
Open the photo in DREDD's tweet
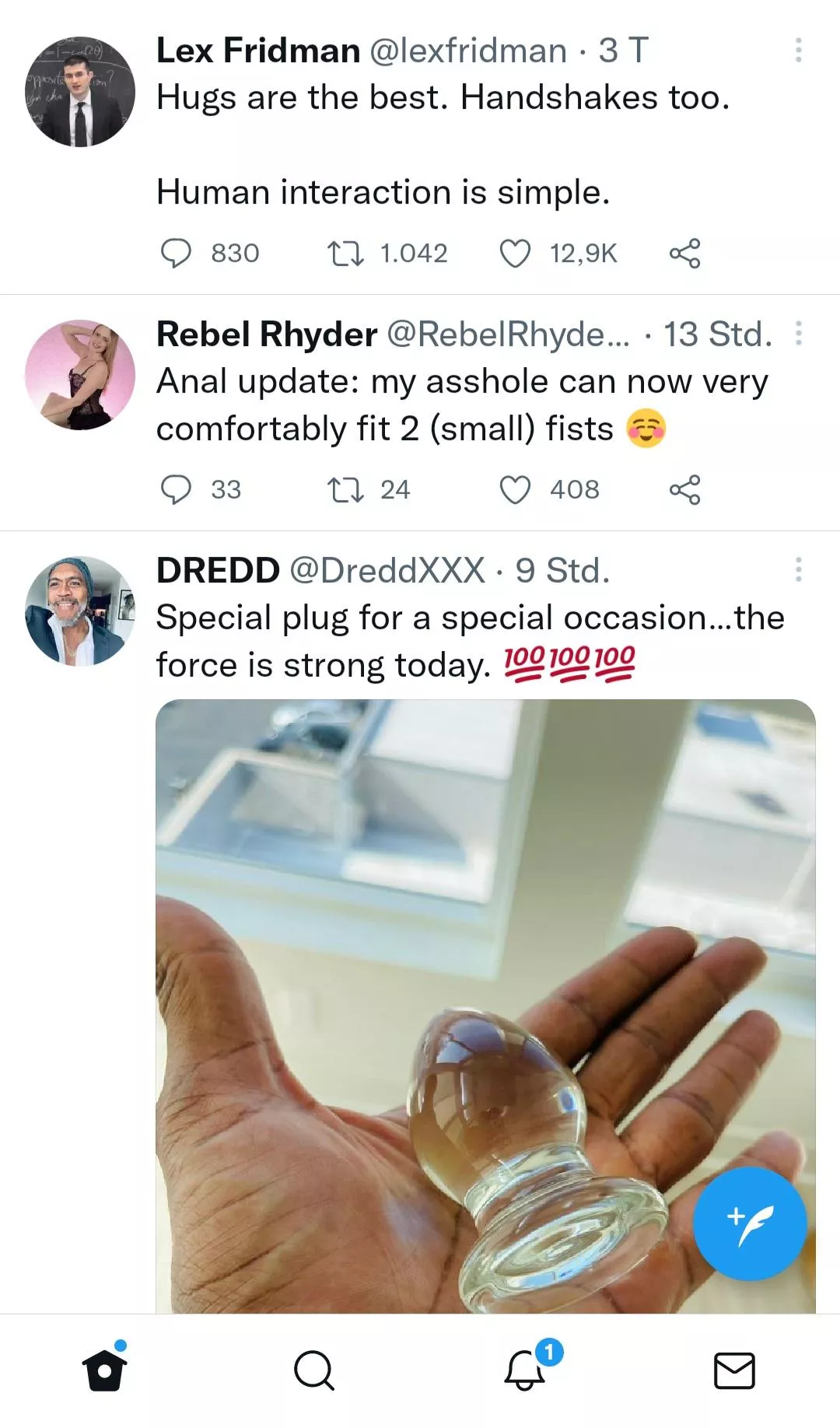click(x=436, y=972)
